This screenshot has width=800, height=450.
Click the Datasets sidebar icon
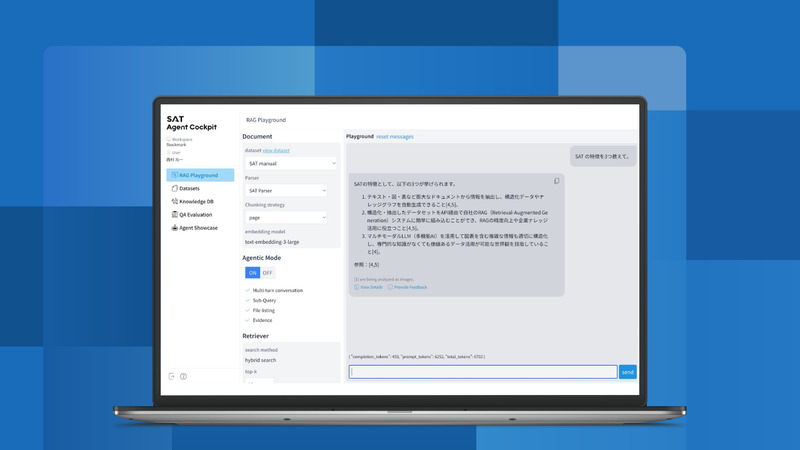tap(174, 188)
